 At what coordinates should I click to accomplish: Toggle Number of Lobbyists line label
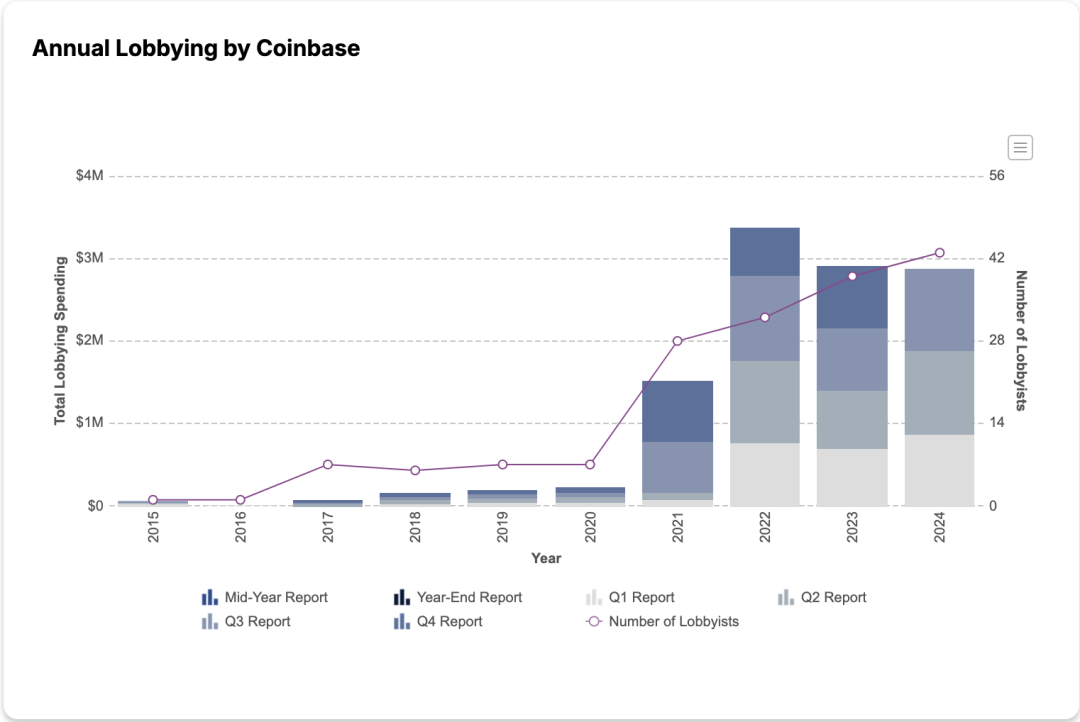coord(673,622)
